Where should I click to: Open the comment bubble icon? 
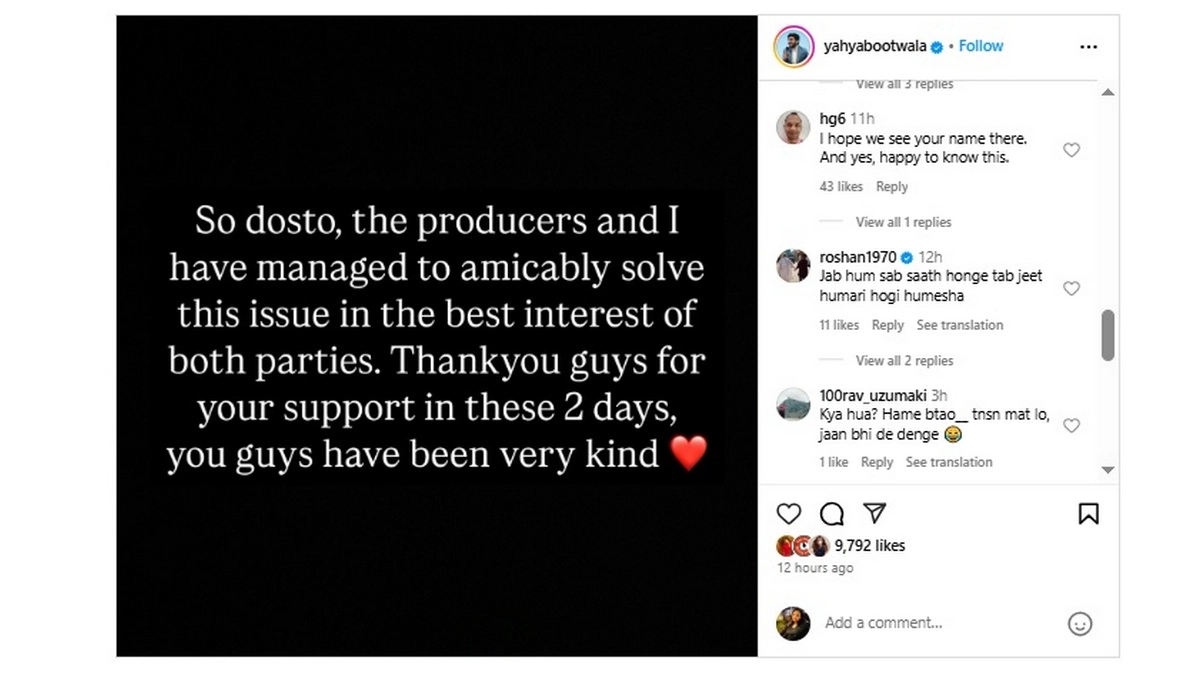click(x=832, y=514)
